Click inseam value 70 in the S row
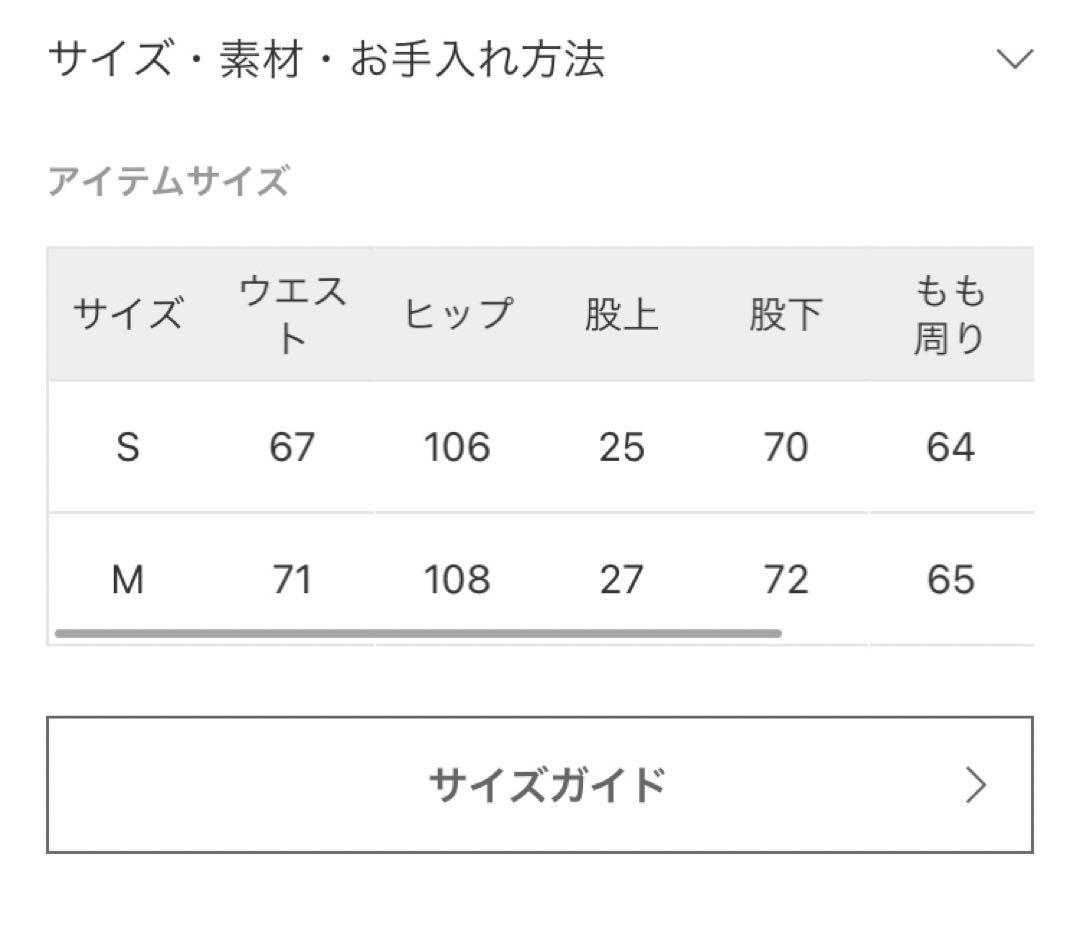The width and height of the screenshot is (1080, 926). point(787,447)
